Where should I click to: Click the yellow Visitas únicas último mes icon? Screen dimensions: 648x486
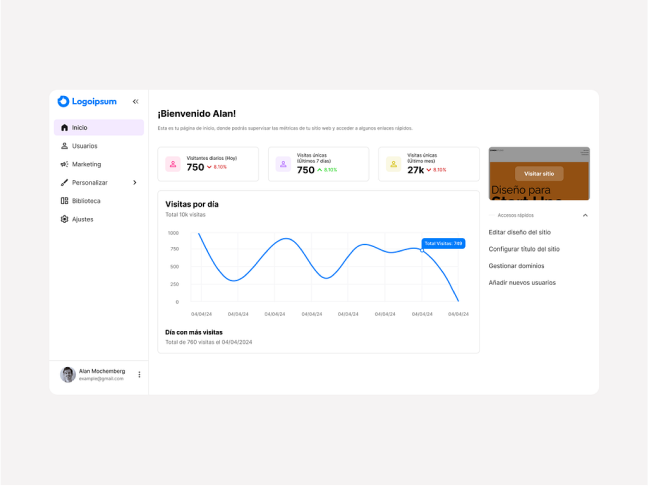tap(394, 164)
